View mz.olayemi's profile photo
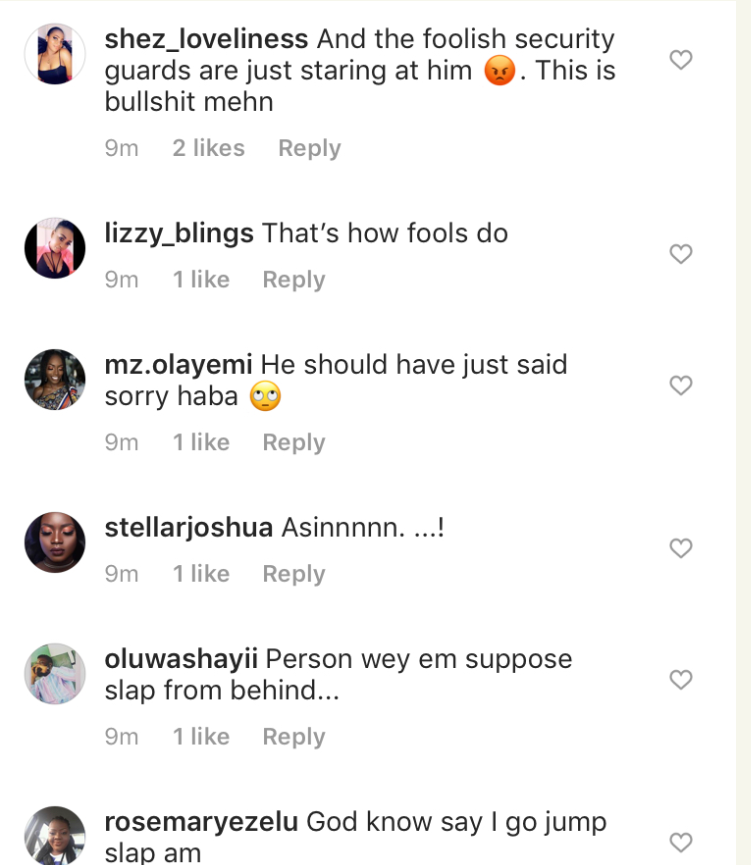Image resolution: width=751 pixels, height=865 pixels. point(54,379)
